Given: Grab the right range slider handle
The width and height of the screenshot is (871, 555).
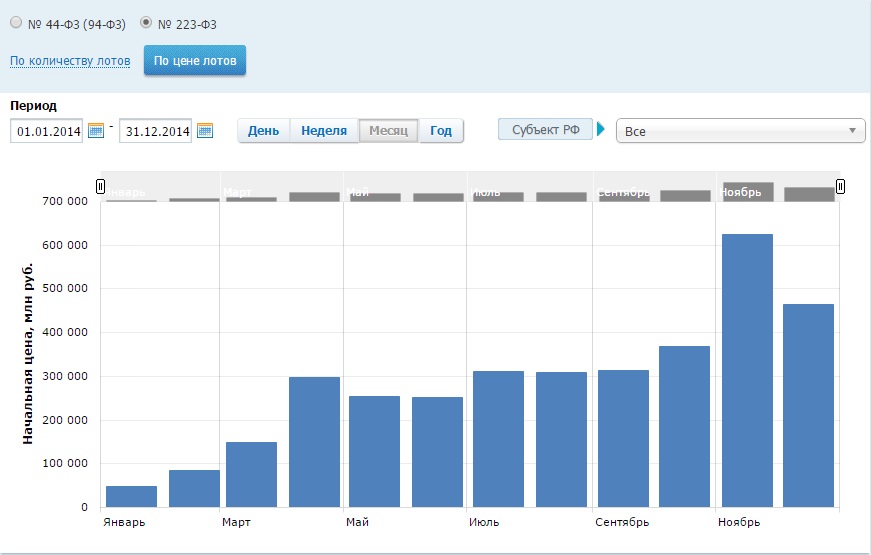Looking at the screenshot, I should (x=840, y=186).
